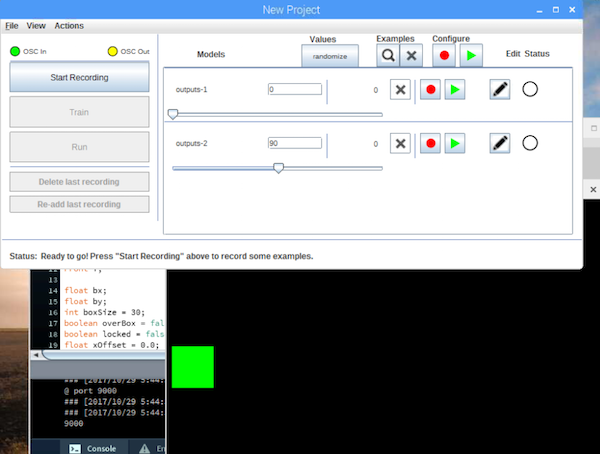Click the outputs-1 value slider handle

(x=173, y=114)
